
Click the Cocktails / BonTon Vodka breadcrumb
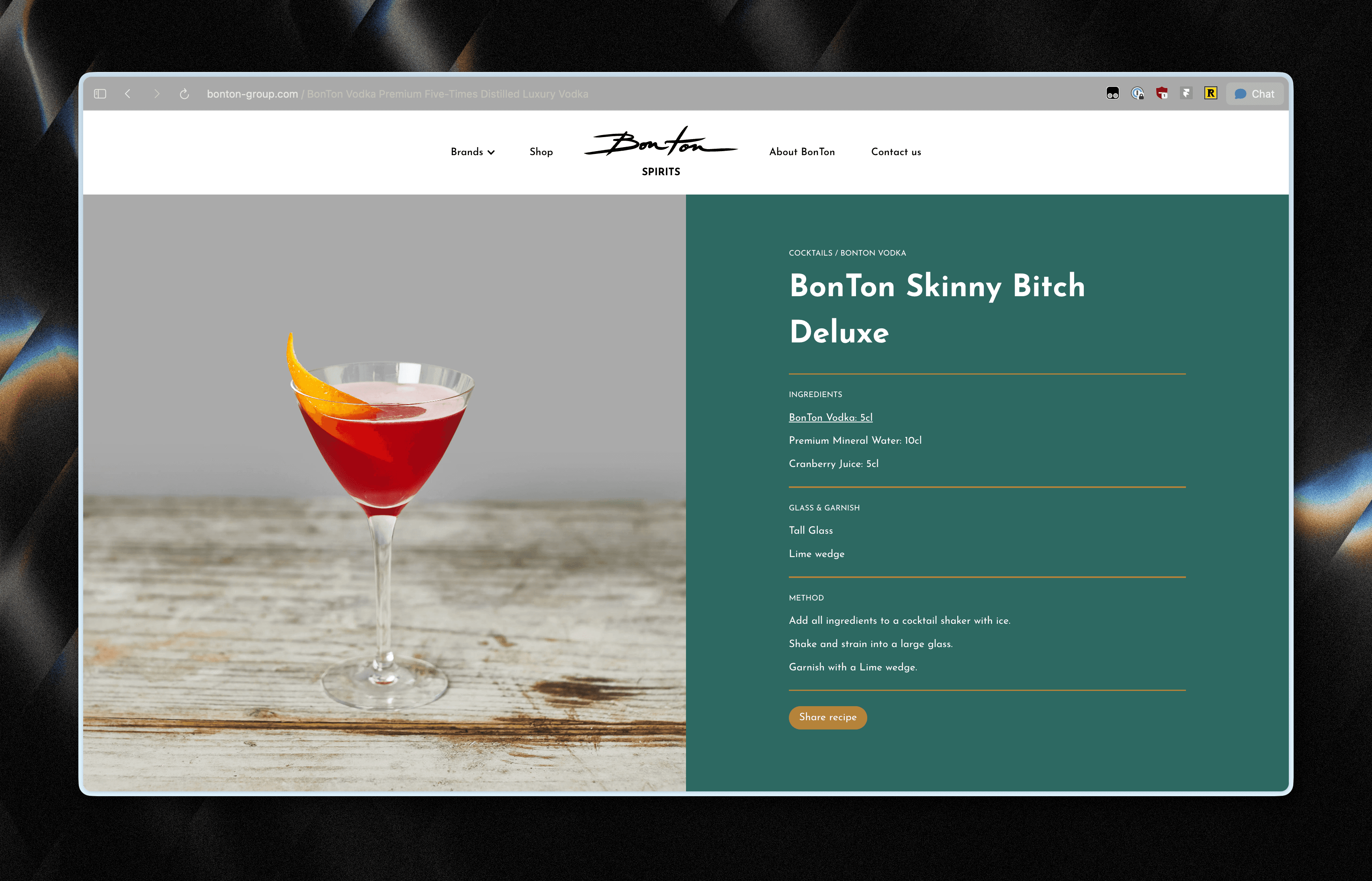coord(847,253)
